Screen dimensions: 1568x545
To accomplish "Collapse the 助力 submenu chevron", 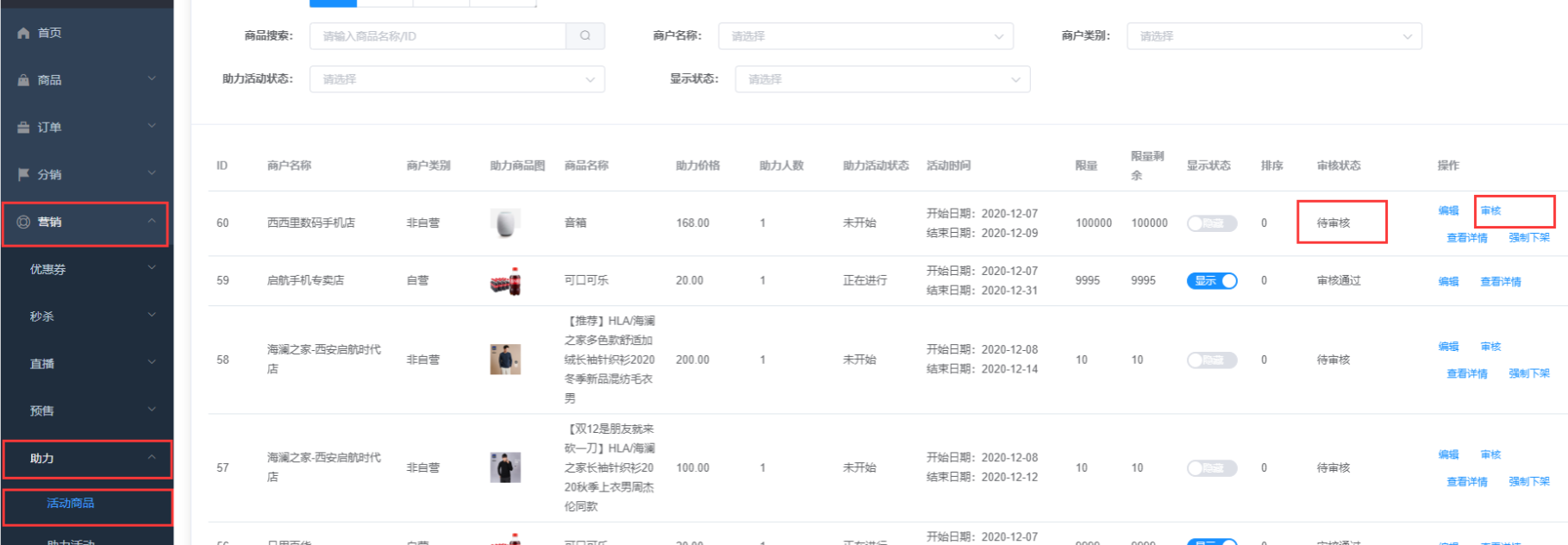I will 152,457.
